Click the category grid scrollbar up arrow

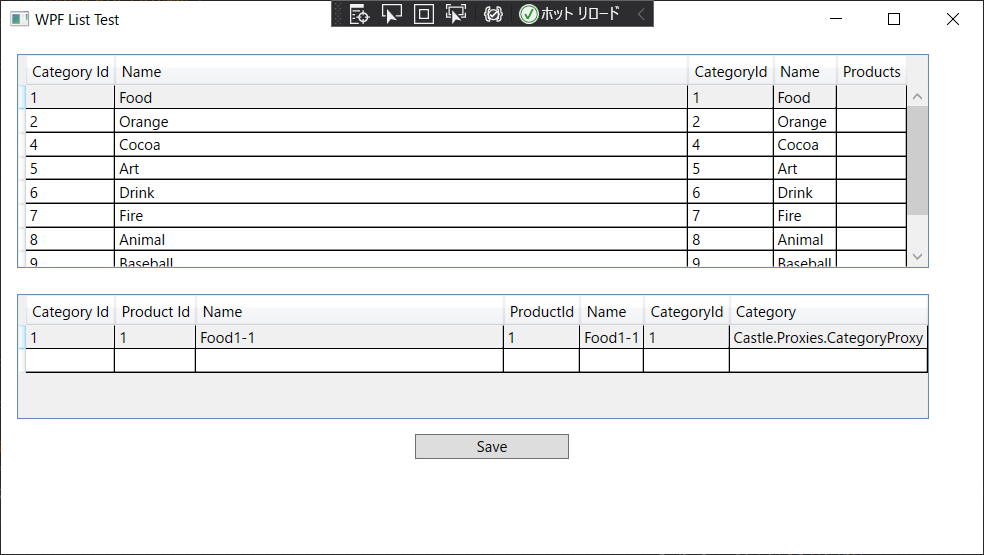tap(917, 97)
